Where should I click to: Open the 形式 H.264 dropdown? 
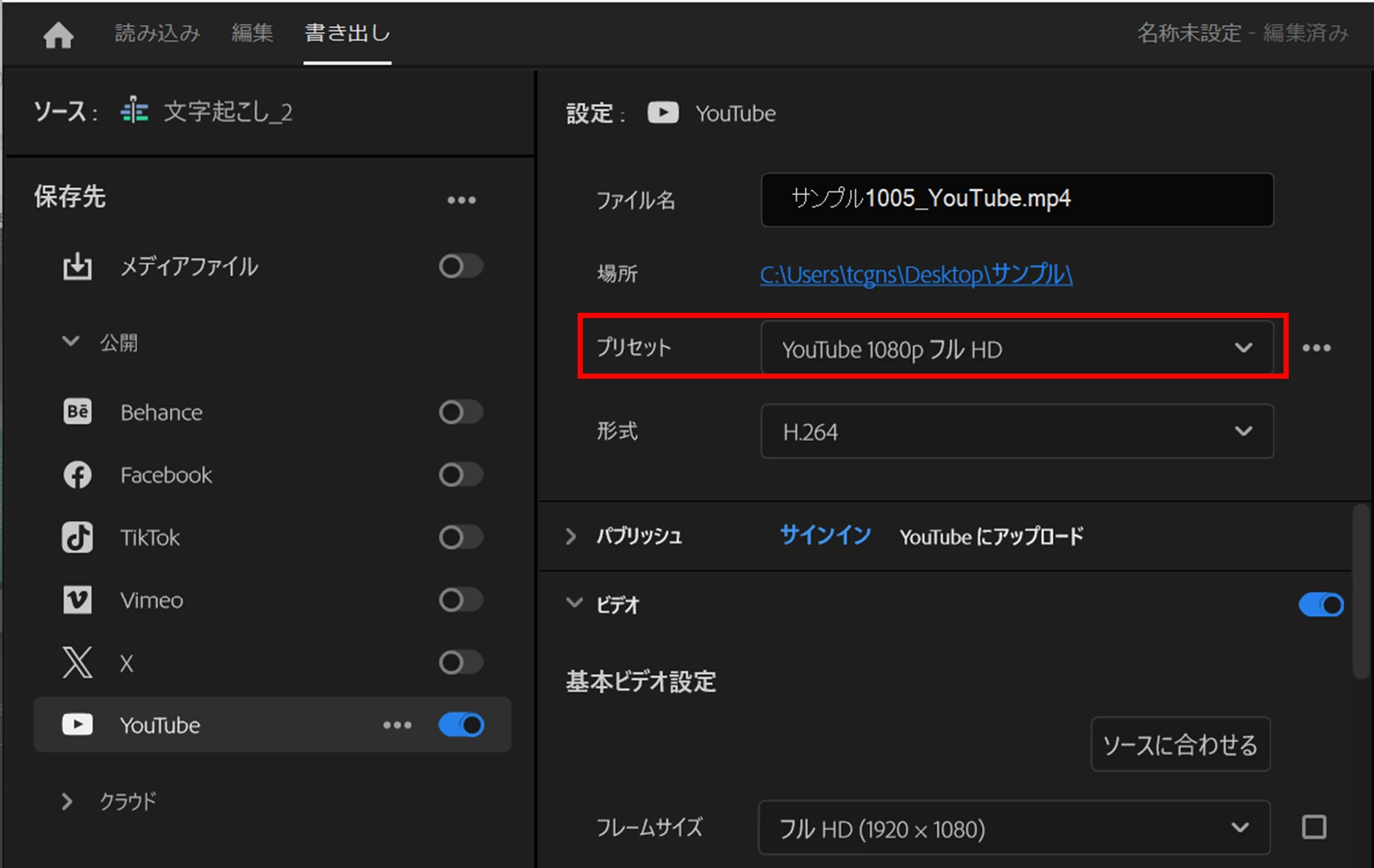click(1017, 431)
